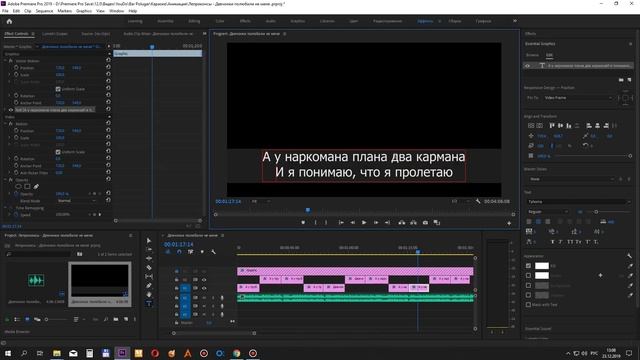Open the Tahoma font dropdown

click(578, 202)
